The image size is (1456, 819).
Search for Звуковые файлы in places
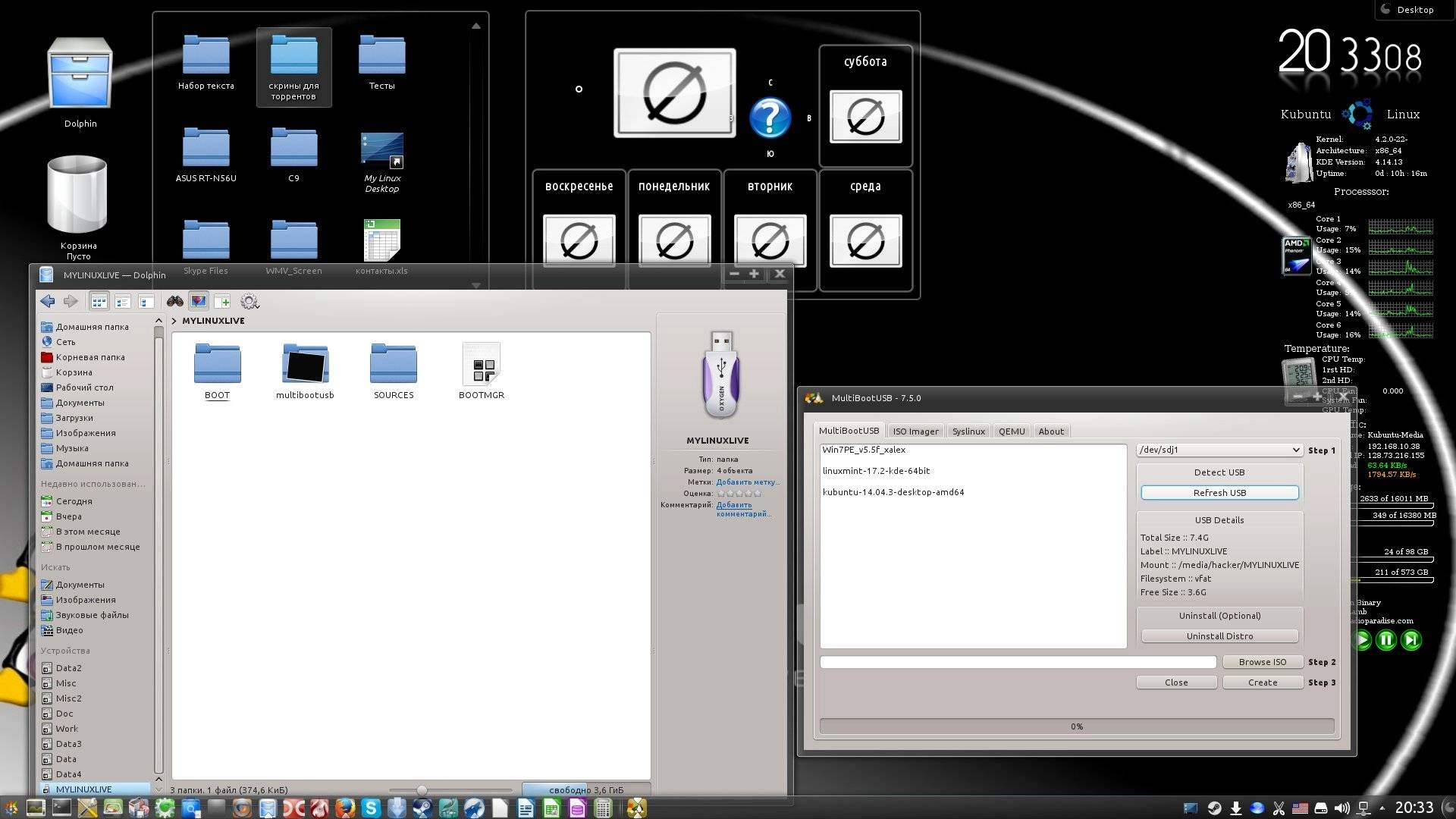[92, 615]
